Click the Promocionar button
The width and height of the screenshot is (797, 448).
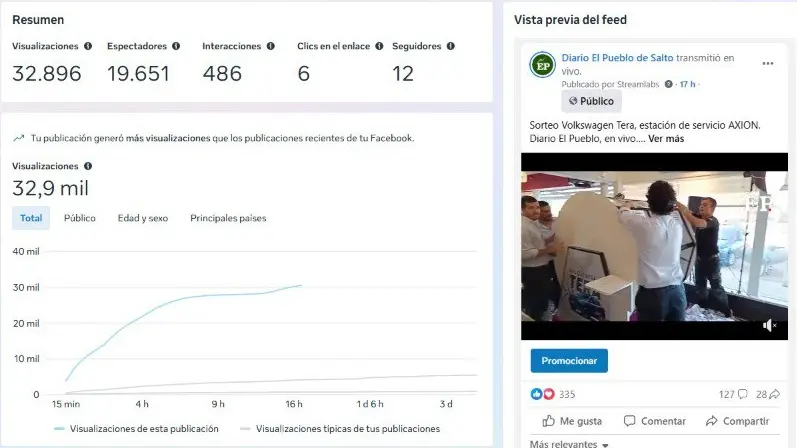pyautogui.click(x=569, y=361)
